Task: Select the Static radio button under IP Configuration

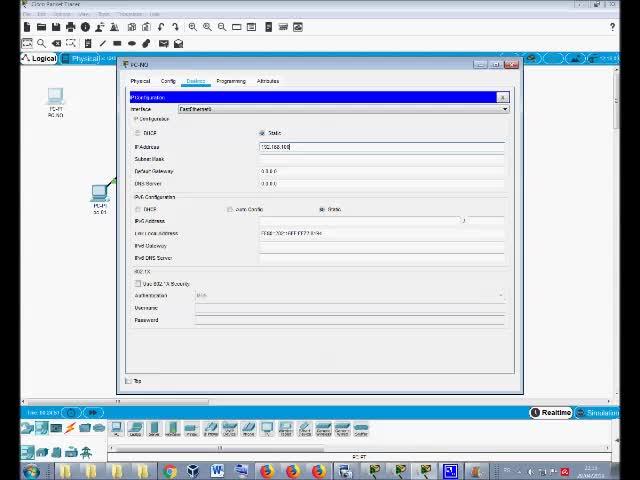Action: (x=262, y=133)
